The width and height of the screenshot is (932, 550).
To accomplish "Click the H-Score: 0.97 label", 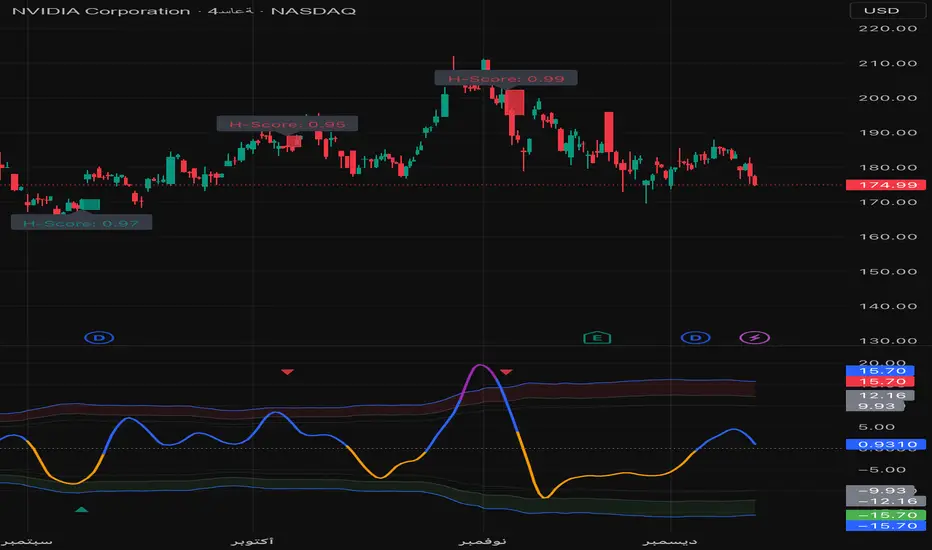I will pyautogui.click(x=81, y=223).
